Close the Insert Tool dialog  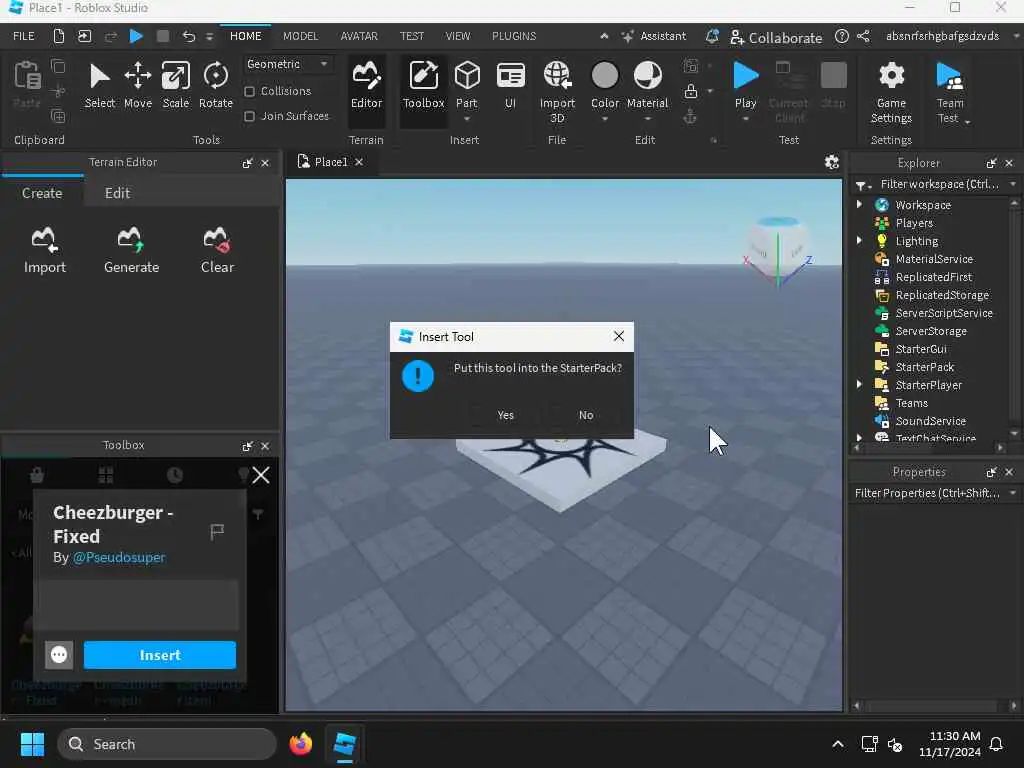(618, 336)
